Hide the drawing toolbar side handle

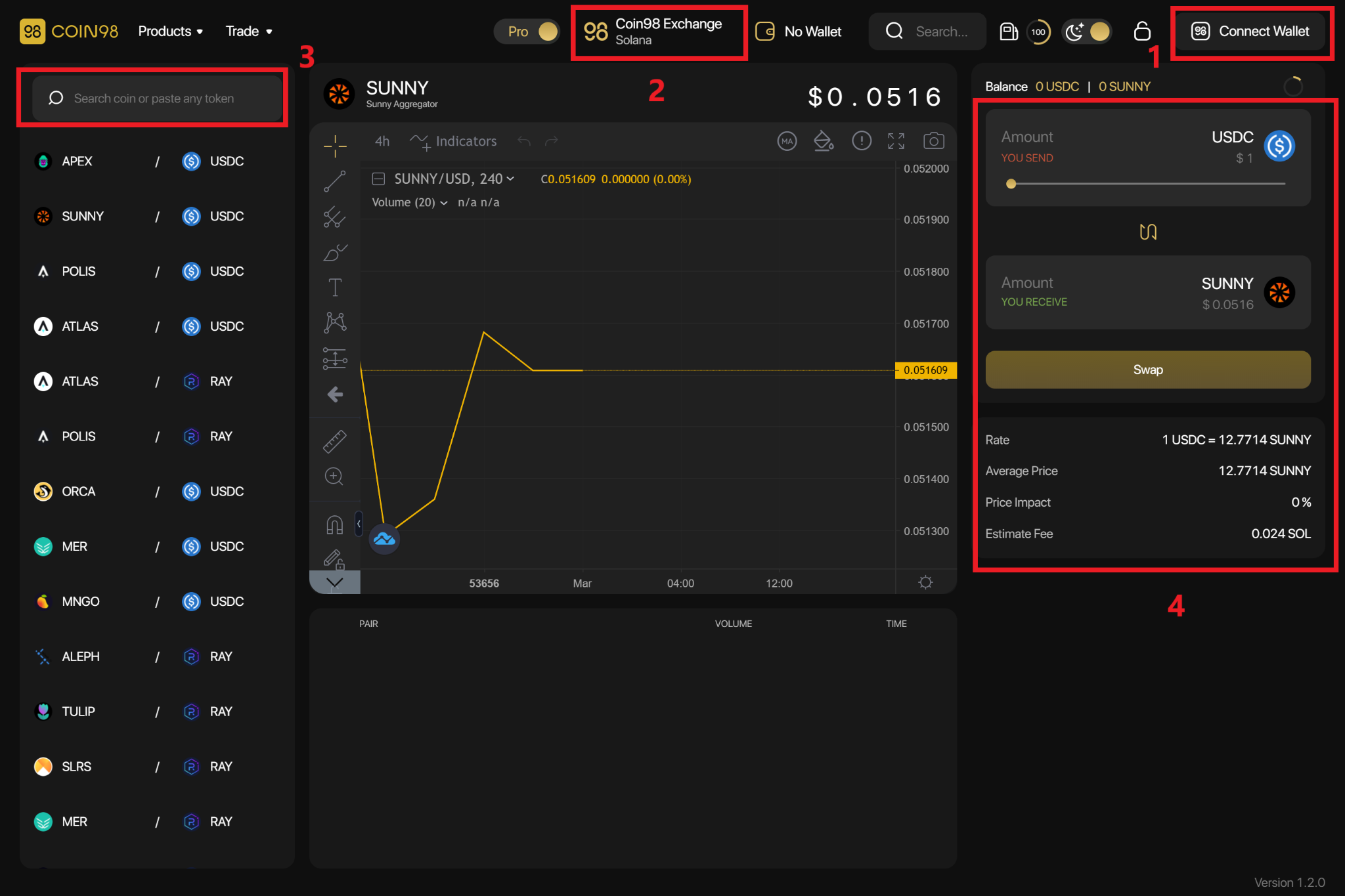(359, 524)
